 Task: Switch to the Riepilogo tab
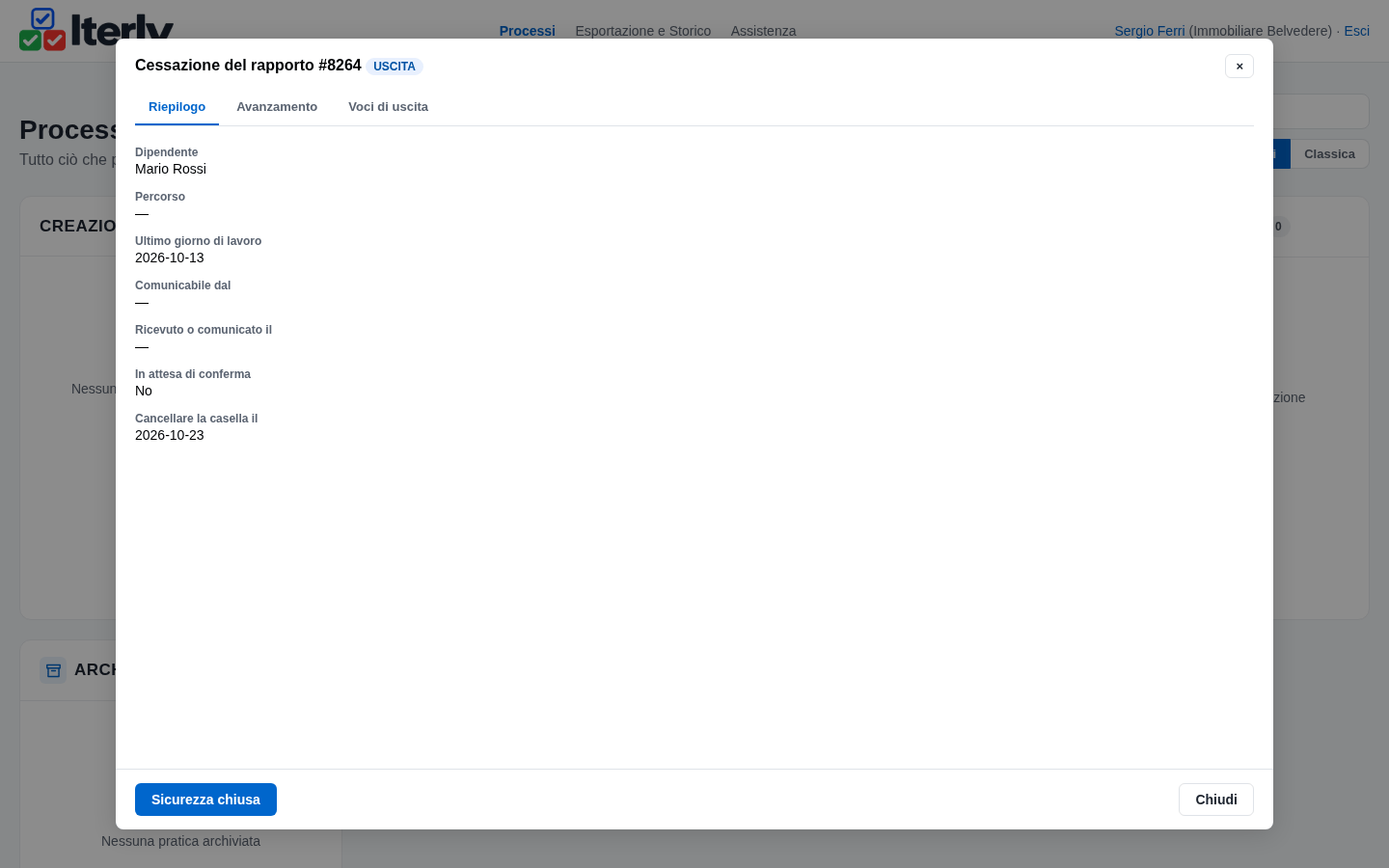(177, 107)
